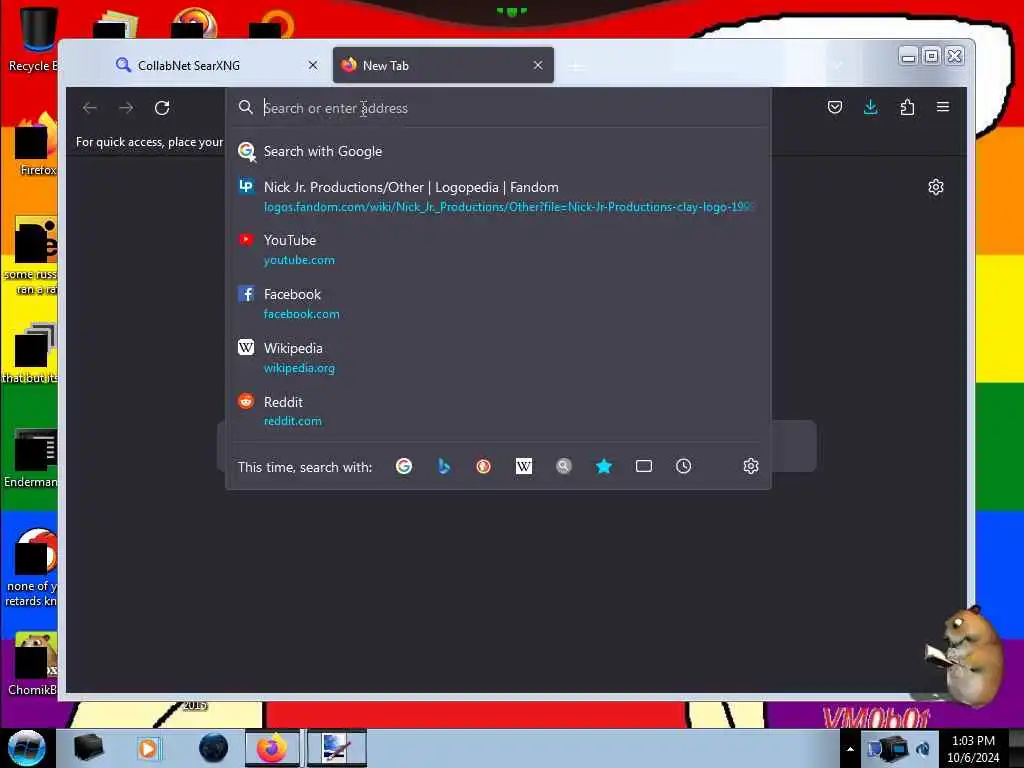The height and width of the screenshot is (768, 1024).
Task: Open a new tab with plus button
Action: (576, 67)
